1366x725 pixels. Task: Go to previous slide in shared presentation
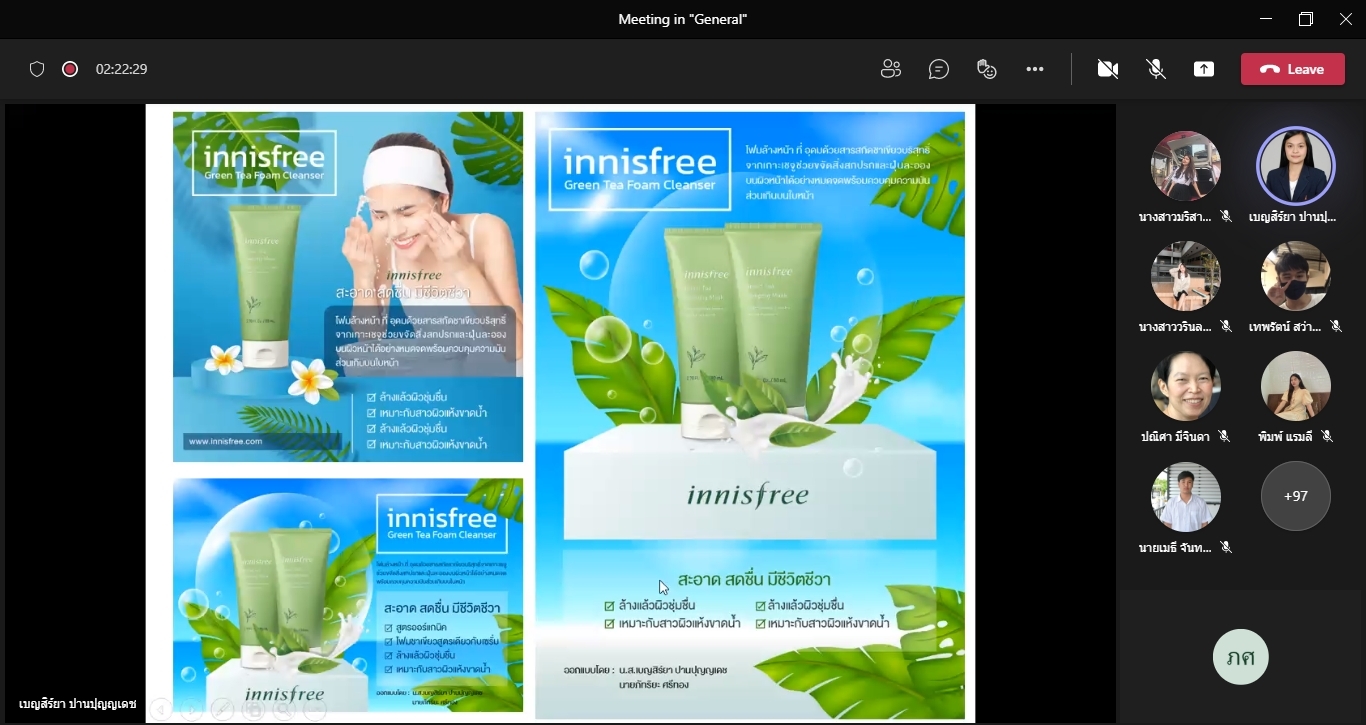tap(159, 710)
